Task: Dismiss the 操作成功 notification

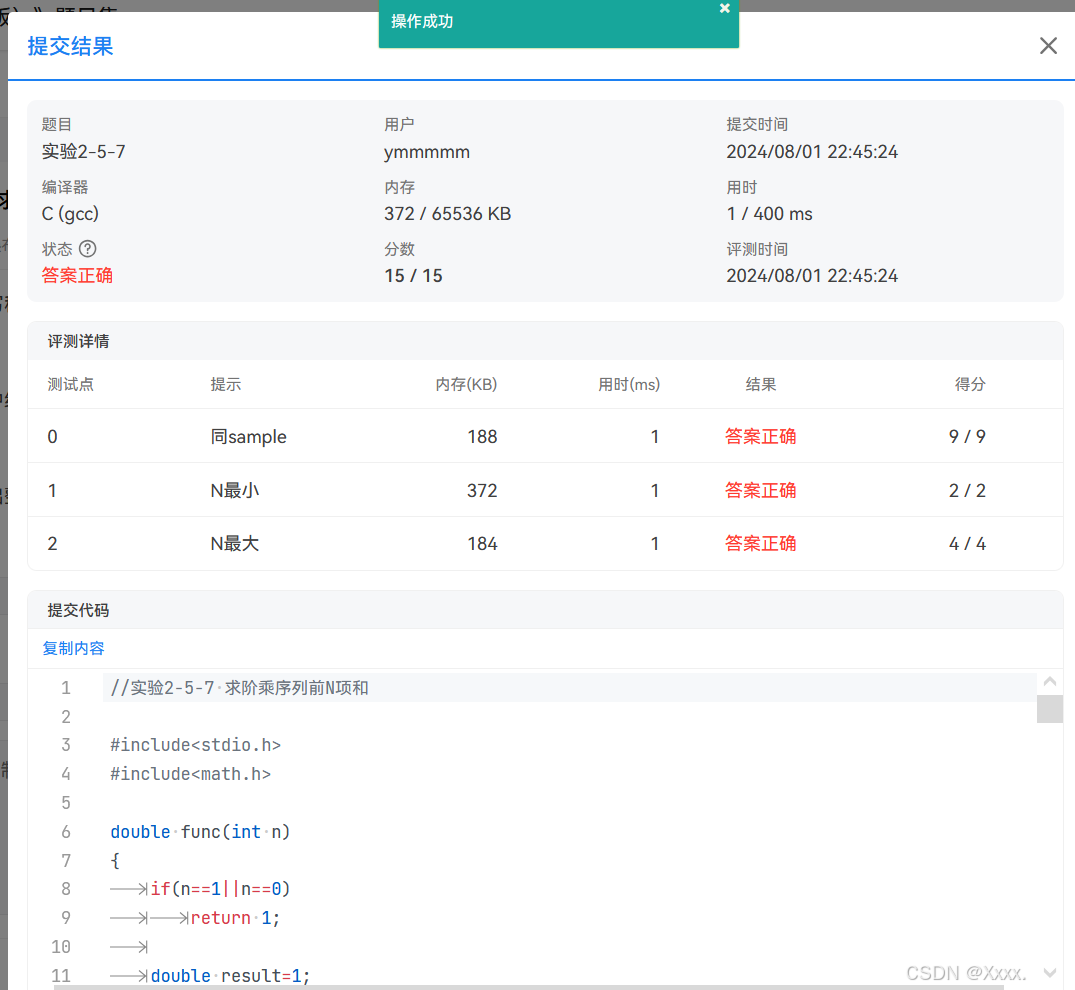Action: [724, 8]
